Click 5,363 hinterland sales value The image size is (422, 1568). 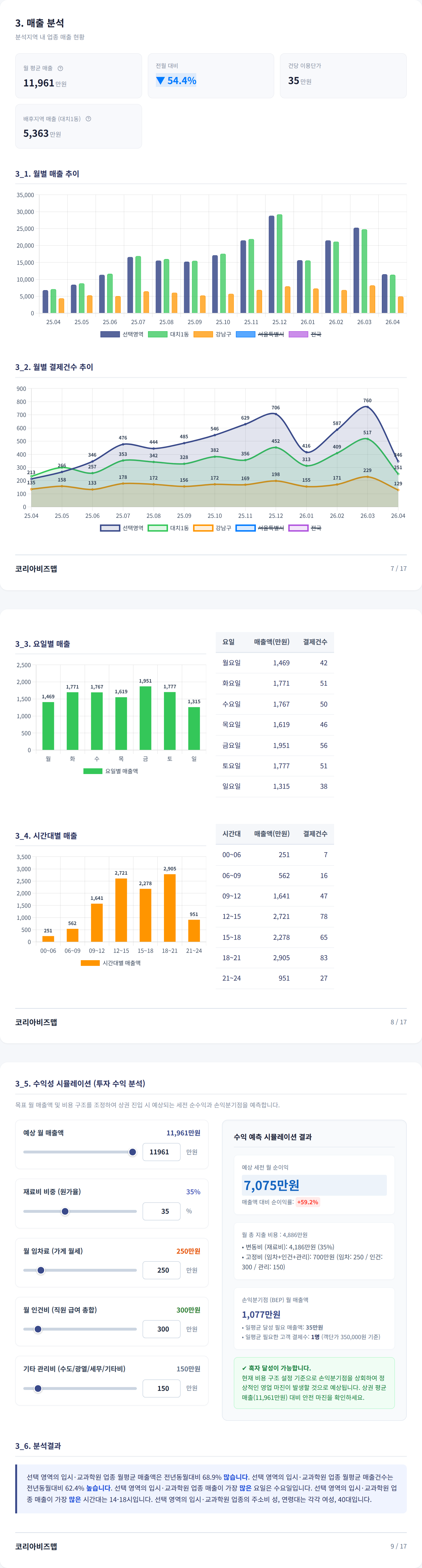36,133
